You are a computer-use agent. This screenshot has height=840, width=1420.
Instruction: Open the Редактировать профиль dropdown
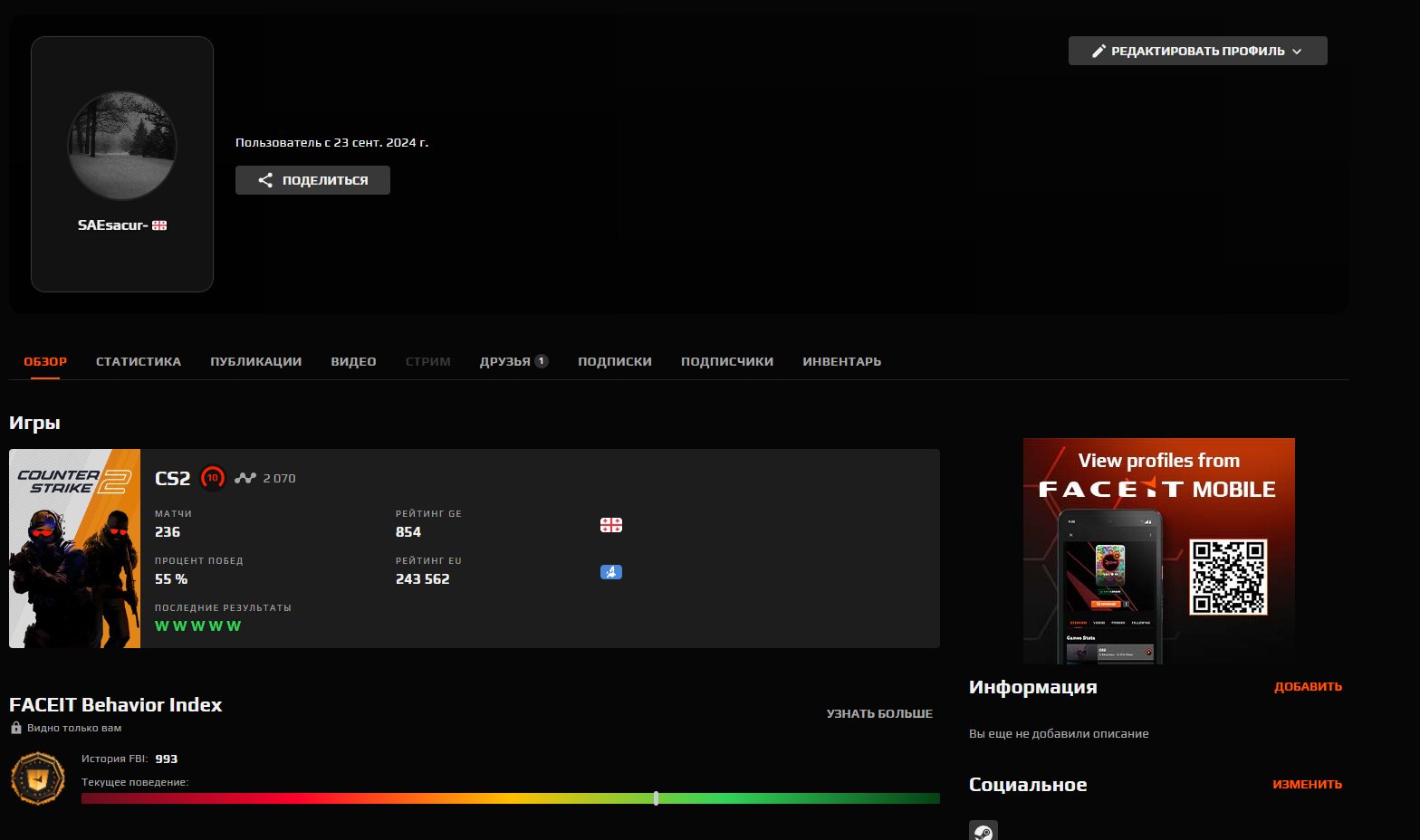(1197, 51)
